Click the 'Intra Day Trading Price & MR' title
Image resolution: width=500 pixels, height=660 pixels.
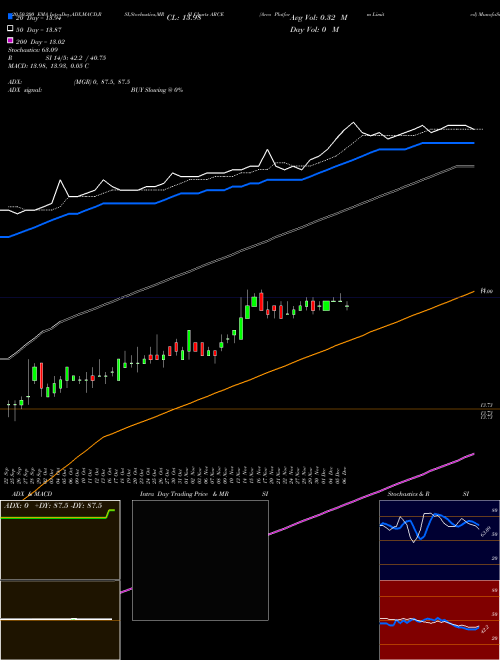tap(184, 494)
